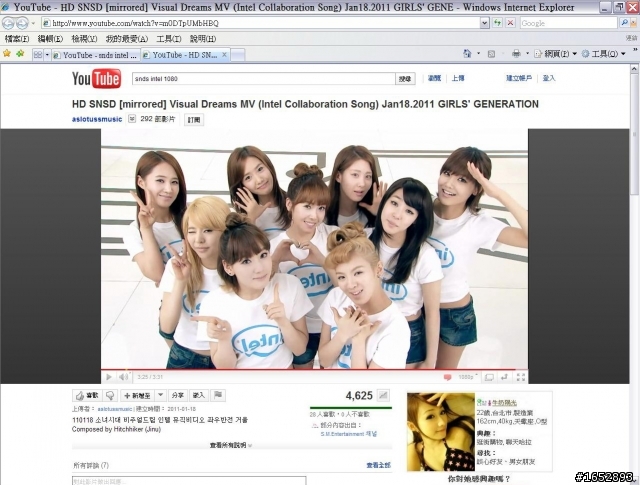Click the subscribe button next to 292 videos
This screenshot has width=640, height=485.
pos(194,120)
